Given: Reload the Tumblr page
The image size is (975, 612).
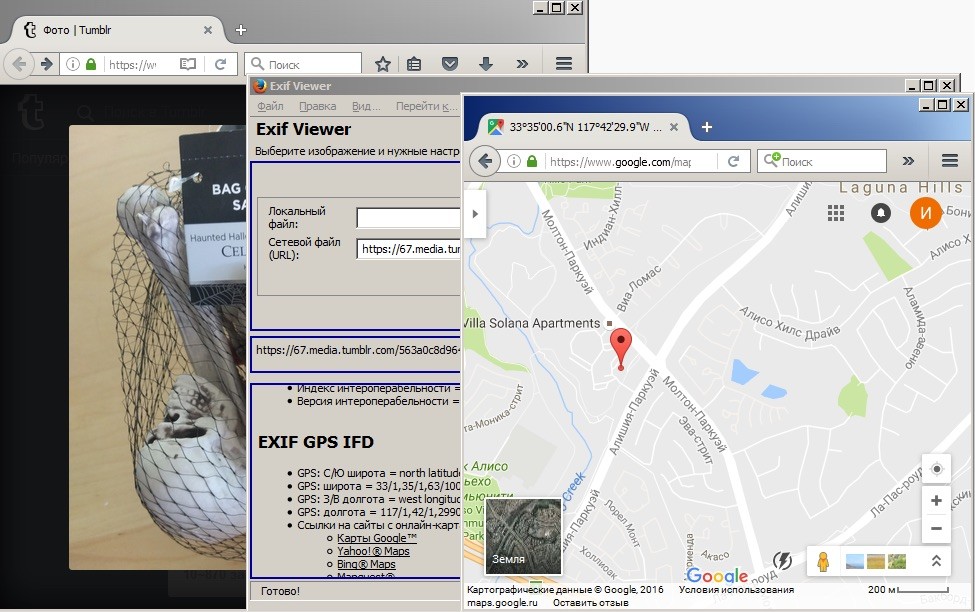Looking at the screenshot, I should tap(220, 64).
